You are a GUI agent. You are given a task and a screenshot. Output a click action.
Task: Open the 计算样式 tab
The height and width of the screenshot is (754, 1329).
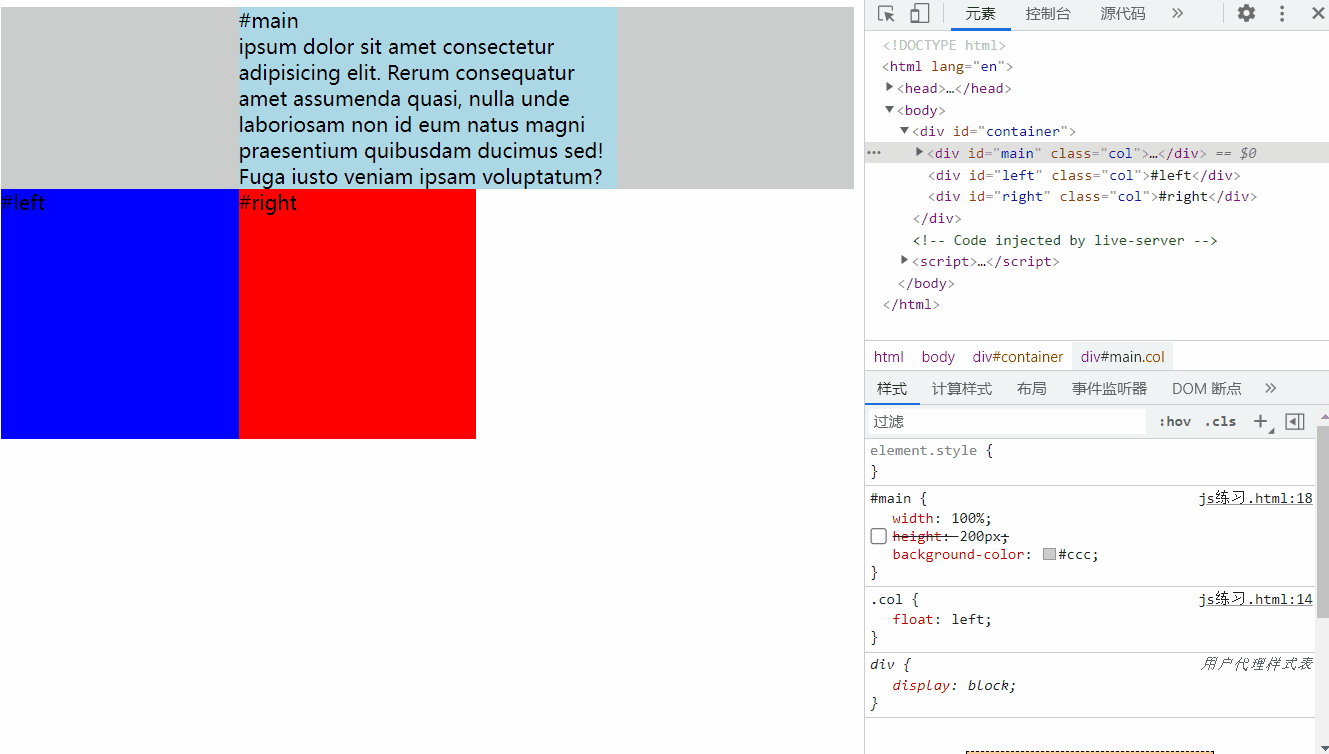click(x=961, y=388)
